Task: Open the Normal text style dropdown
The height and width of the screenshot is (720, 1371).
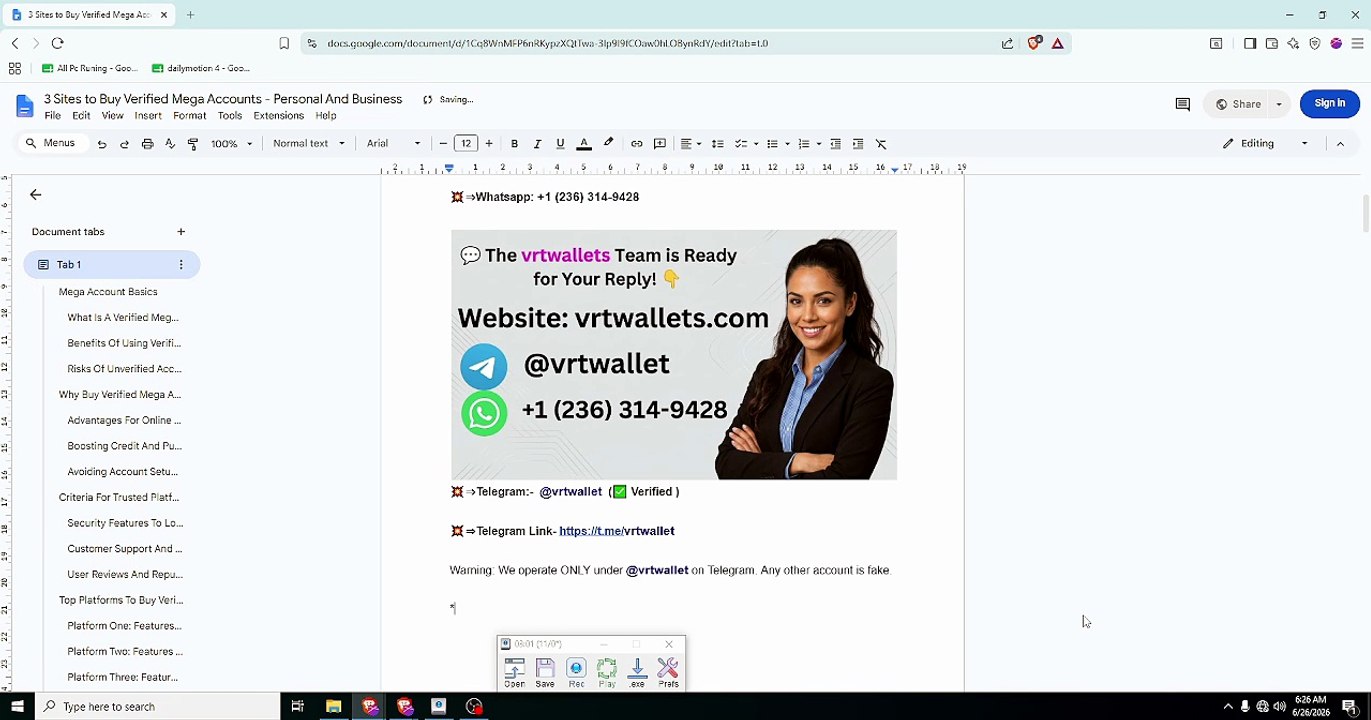Action: [309, 144]
